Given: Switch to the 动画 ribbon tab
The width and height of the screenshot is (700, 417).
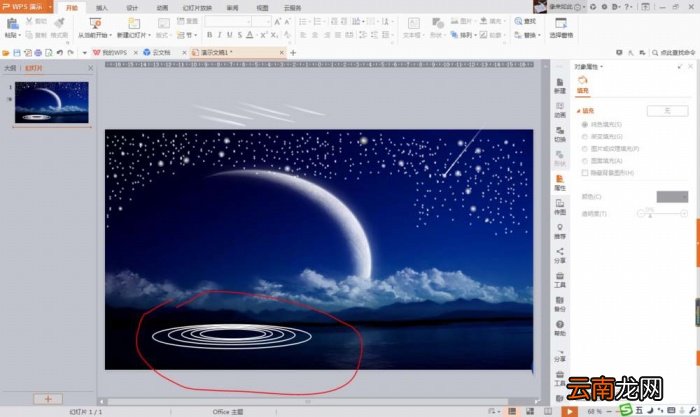Looking at the screenshot, I should pyautogui.click(x=162, y=8).
